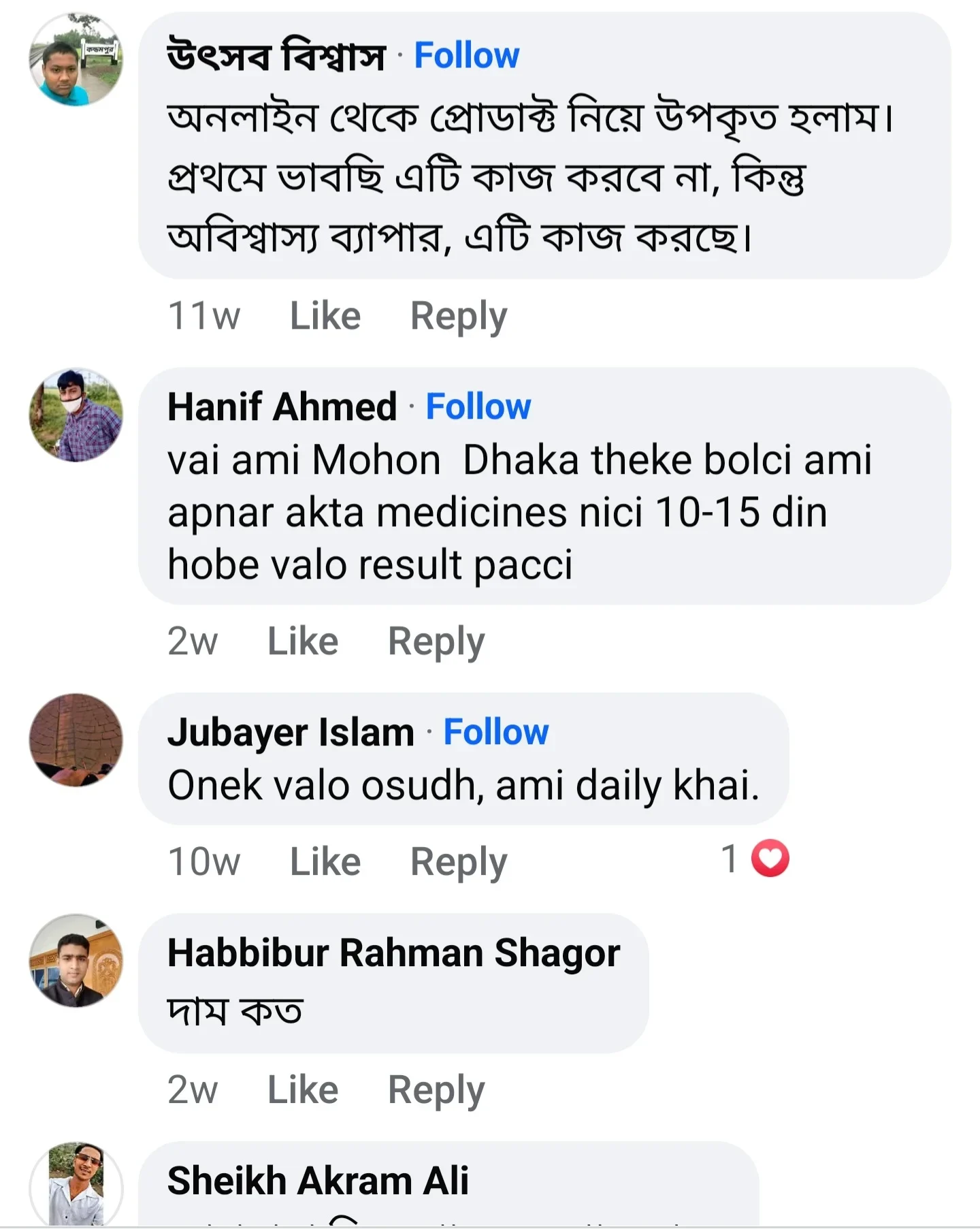Like উৎসব বিশ্বাস's comment
Screen dimensions: 980x1229
coord(325,315)
